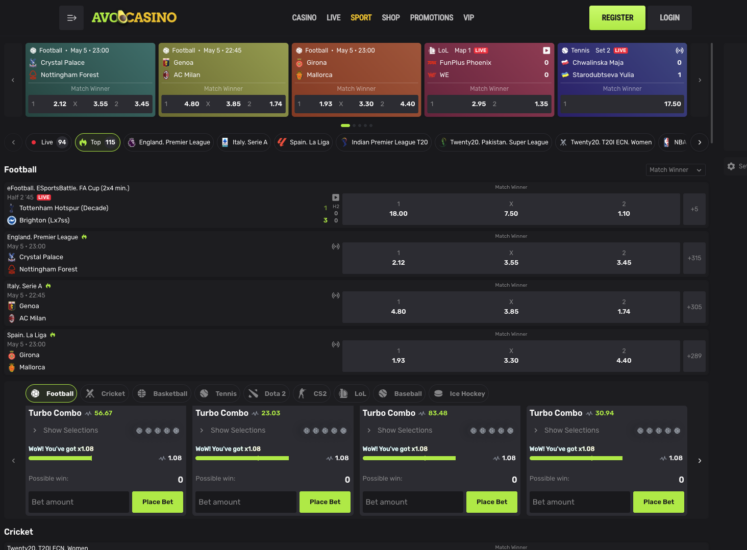Screen dimensions: 747x550
Task: Select the Cricket sport icon tab
Action: (105, 394)
